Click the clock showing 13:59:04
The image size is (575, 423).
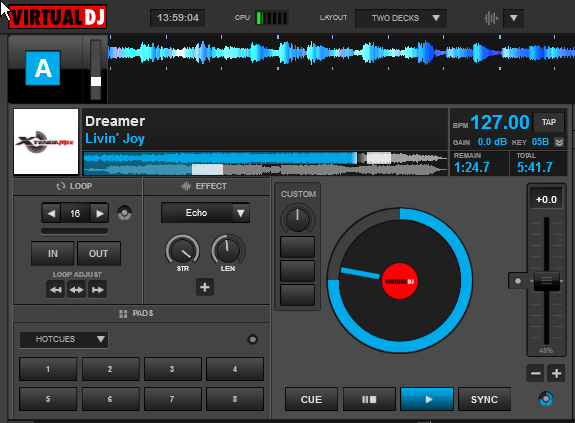(x=177, y=18)
